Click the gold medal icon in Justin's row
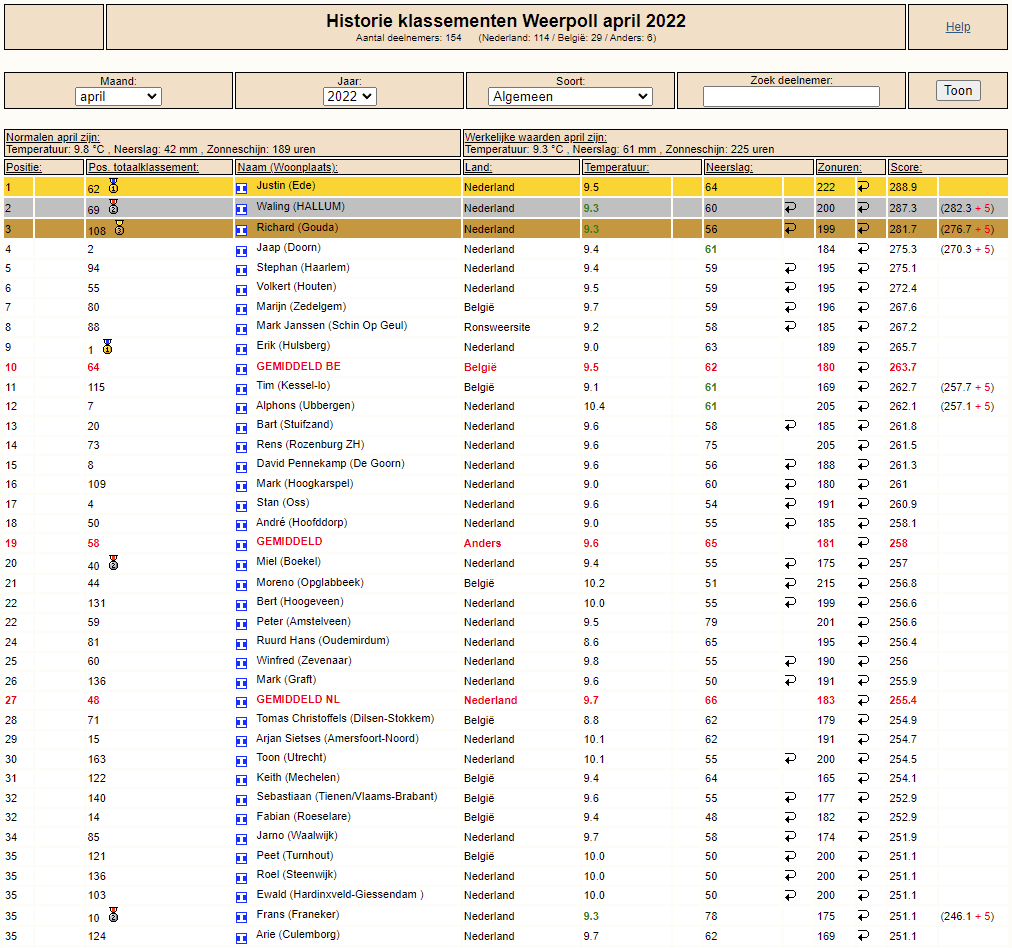 (x=113, y=185)
